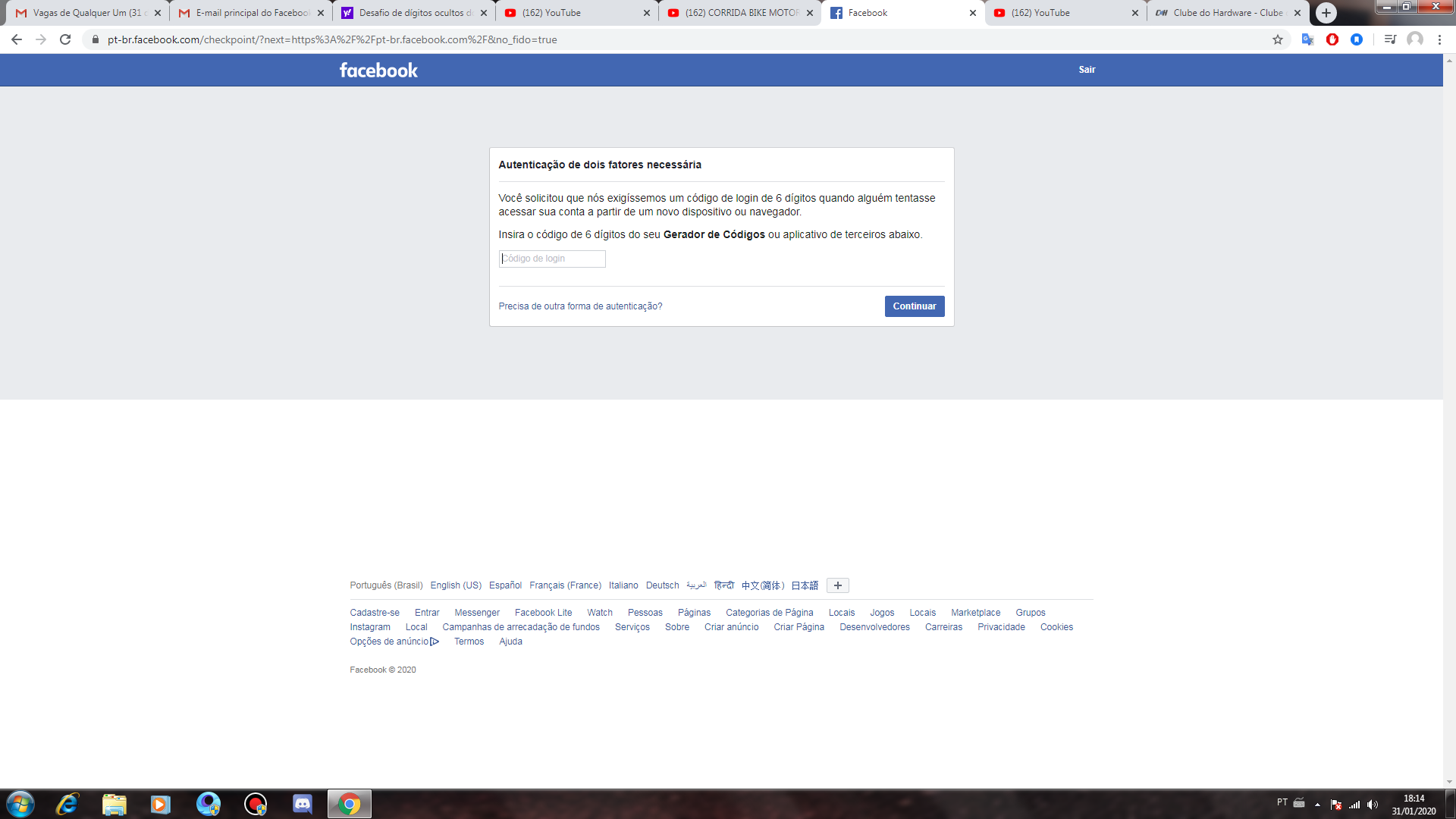Open the blue webcam app taskbar icon
The width and height of the screenshot is (1456, 819).
click(x=208, y=804)
